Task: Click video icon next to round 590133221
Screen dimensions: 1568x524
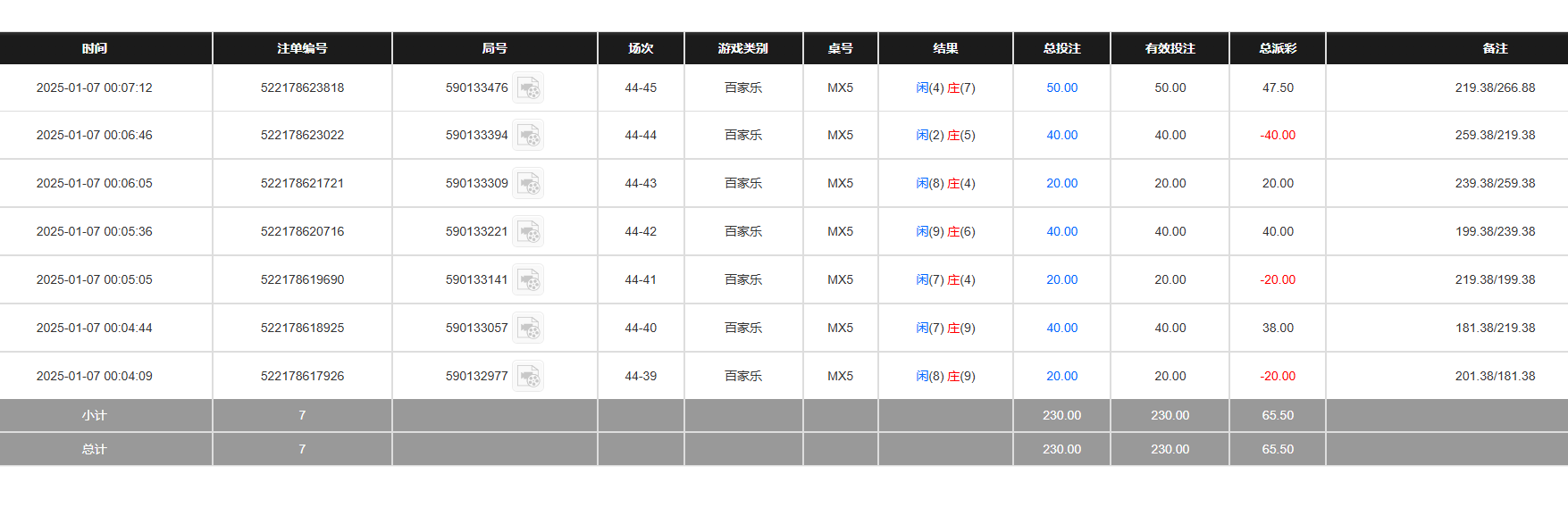Action: point(528,232)
